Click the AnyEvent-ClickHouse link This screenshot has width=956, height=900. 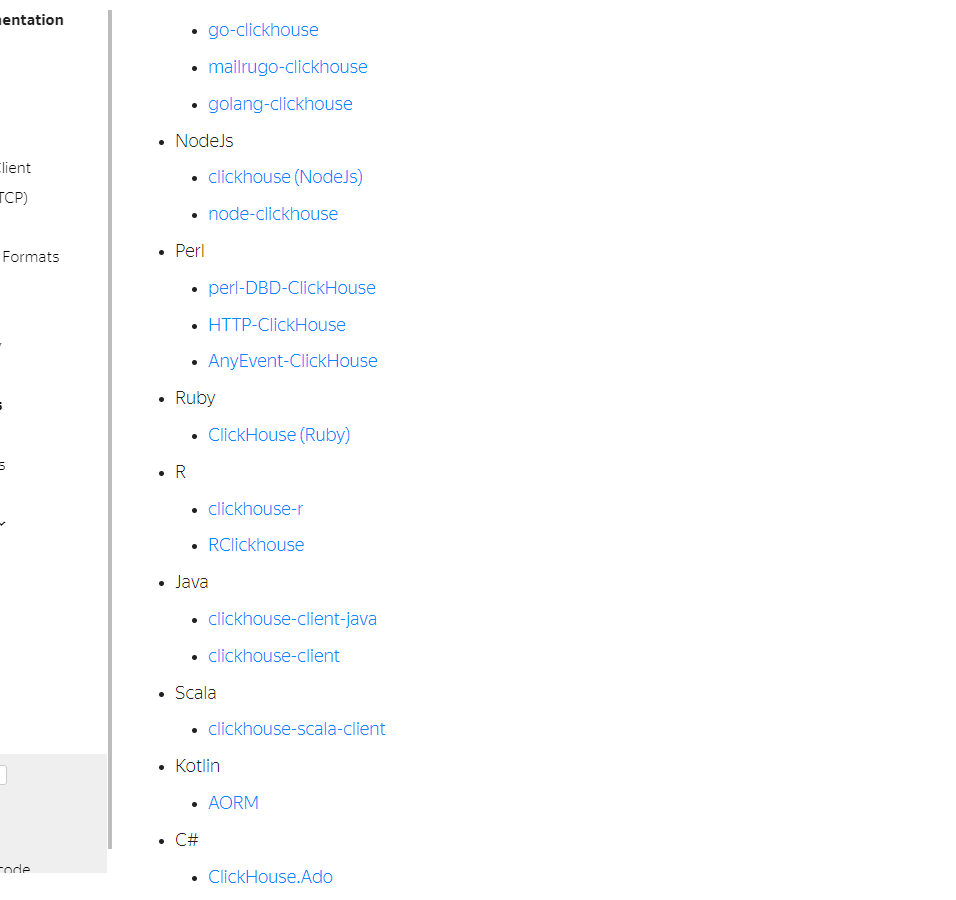pos(292,361)
